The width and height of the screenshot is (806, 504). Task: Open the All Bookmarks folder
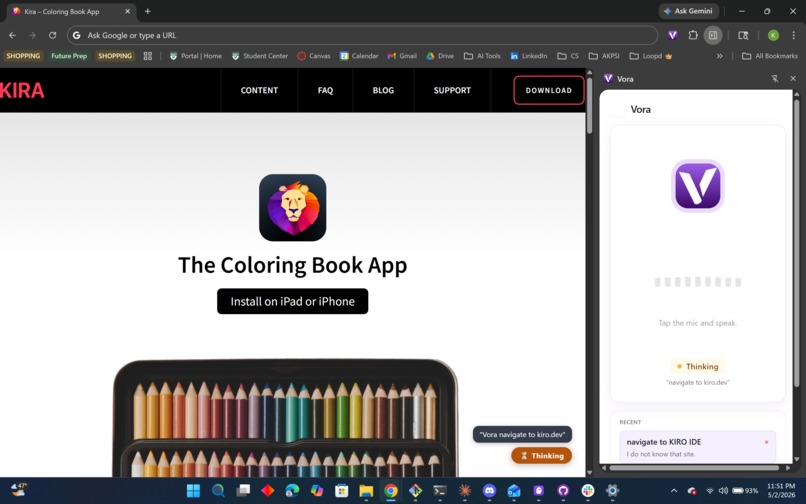point(770,56)
